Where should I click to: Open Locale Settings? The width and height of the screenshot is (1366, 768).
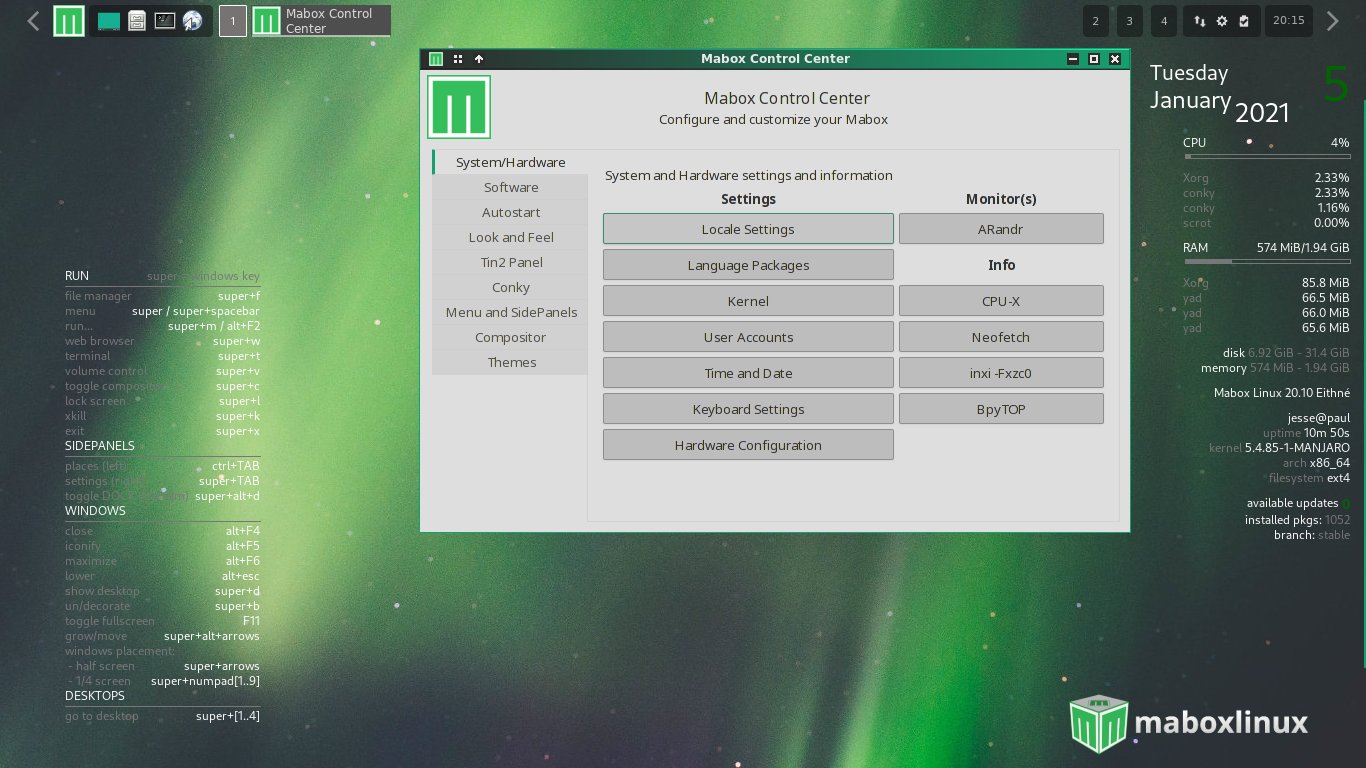[748, 229]
